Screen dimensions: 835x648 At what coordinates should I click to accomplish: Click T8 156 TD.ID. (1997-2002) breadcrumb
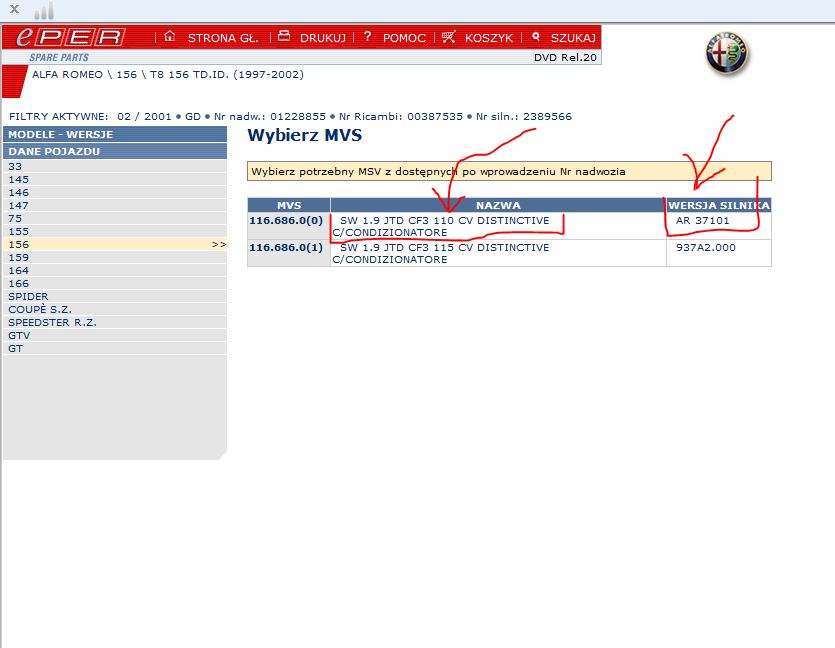(x=227, y=75)
